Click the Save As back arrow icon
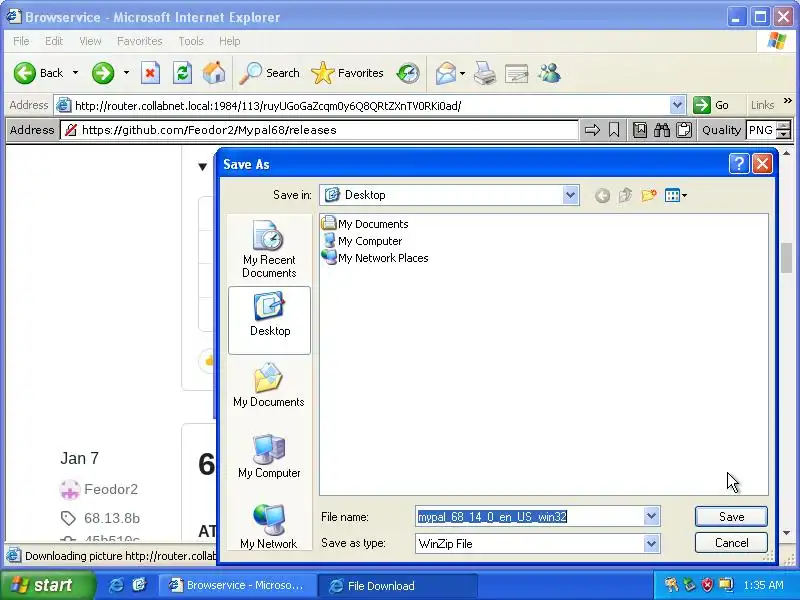 click(x=603, y=195)
